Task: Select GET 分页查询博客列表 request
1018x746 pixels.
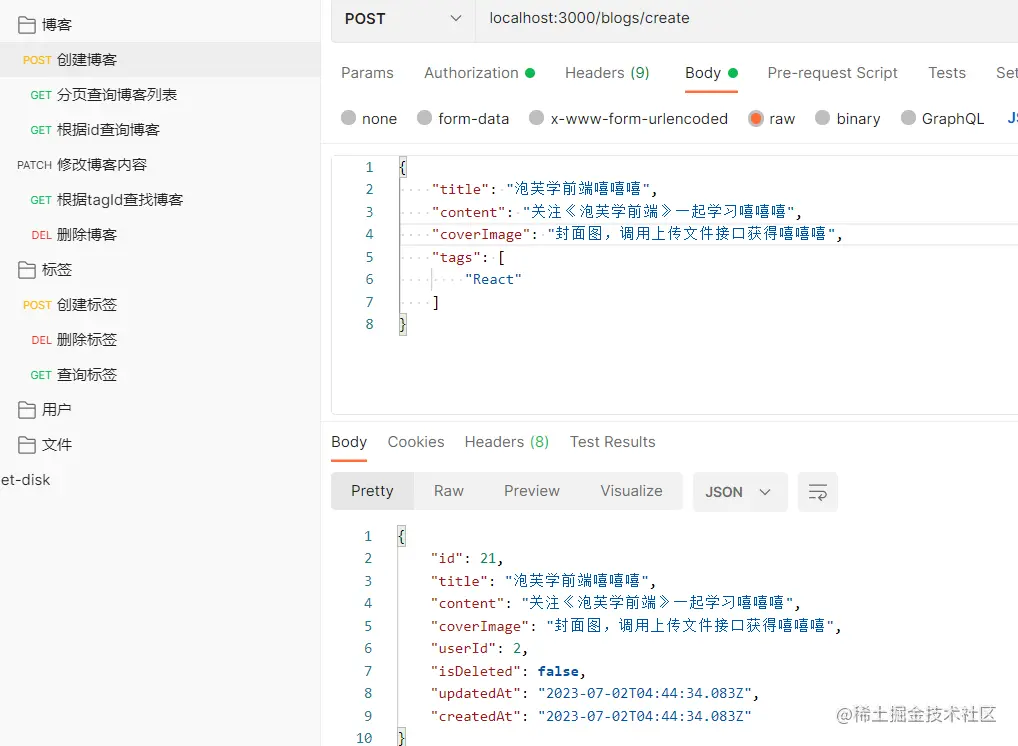Action: pos(160,95)
